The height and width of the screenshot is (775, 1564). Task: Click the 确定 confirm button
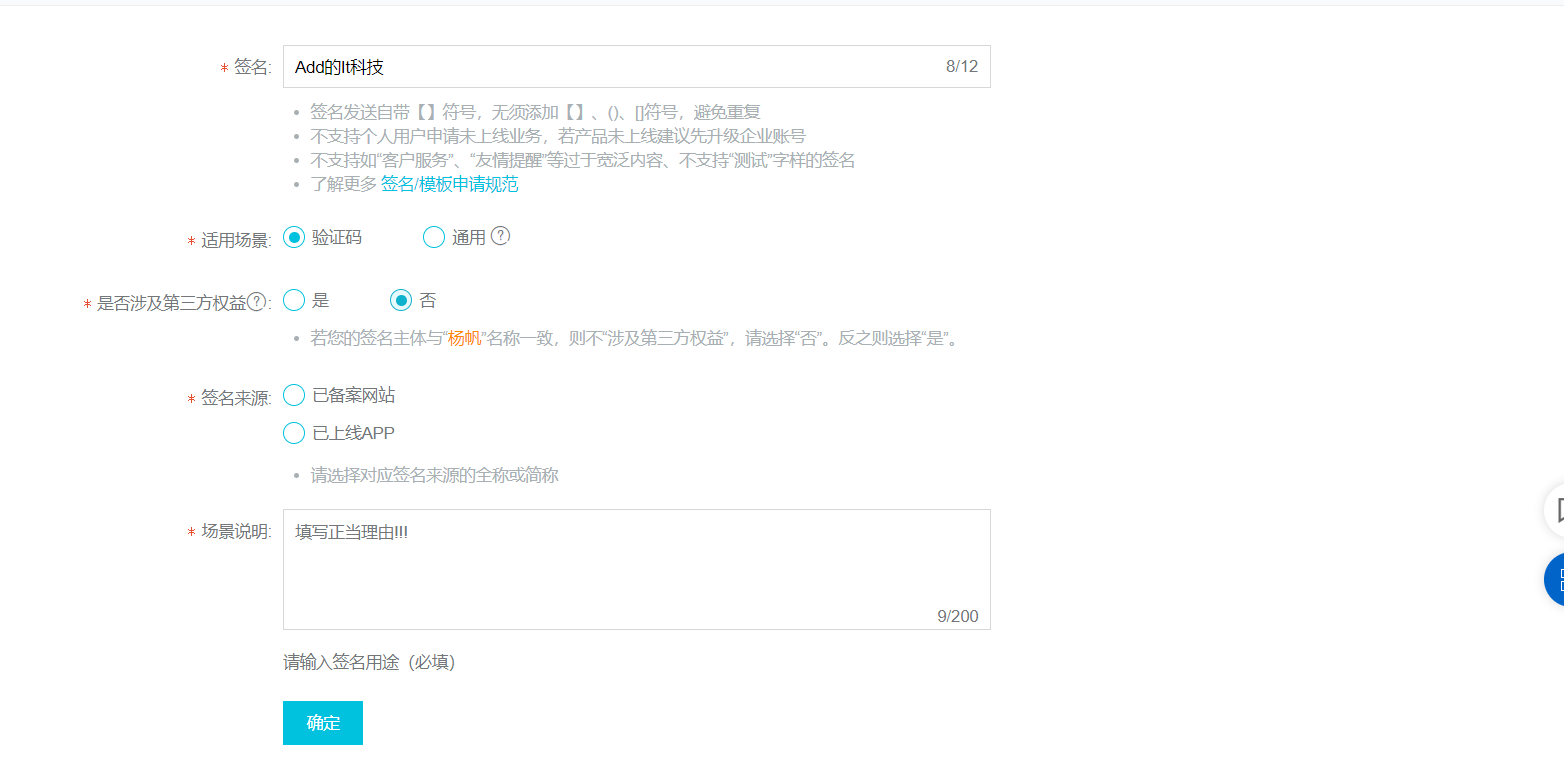(x=323, y=723)
